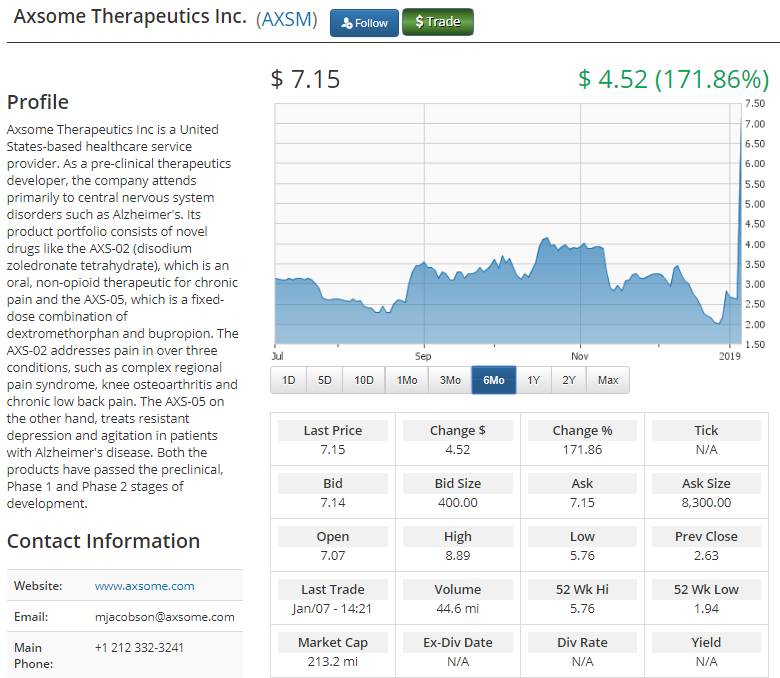Select the 1D chart range
Screen dimensions: 780x678
point(289,380)
